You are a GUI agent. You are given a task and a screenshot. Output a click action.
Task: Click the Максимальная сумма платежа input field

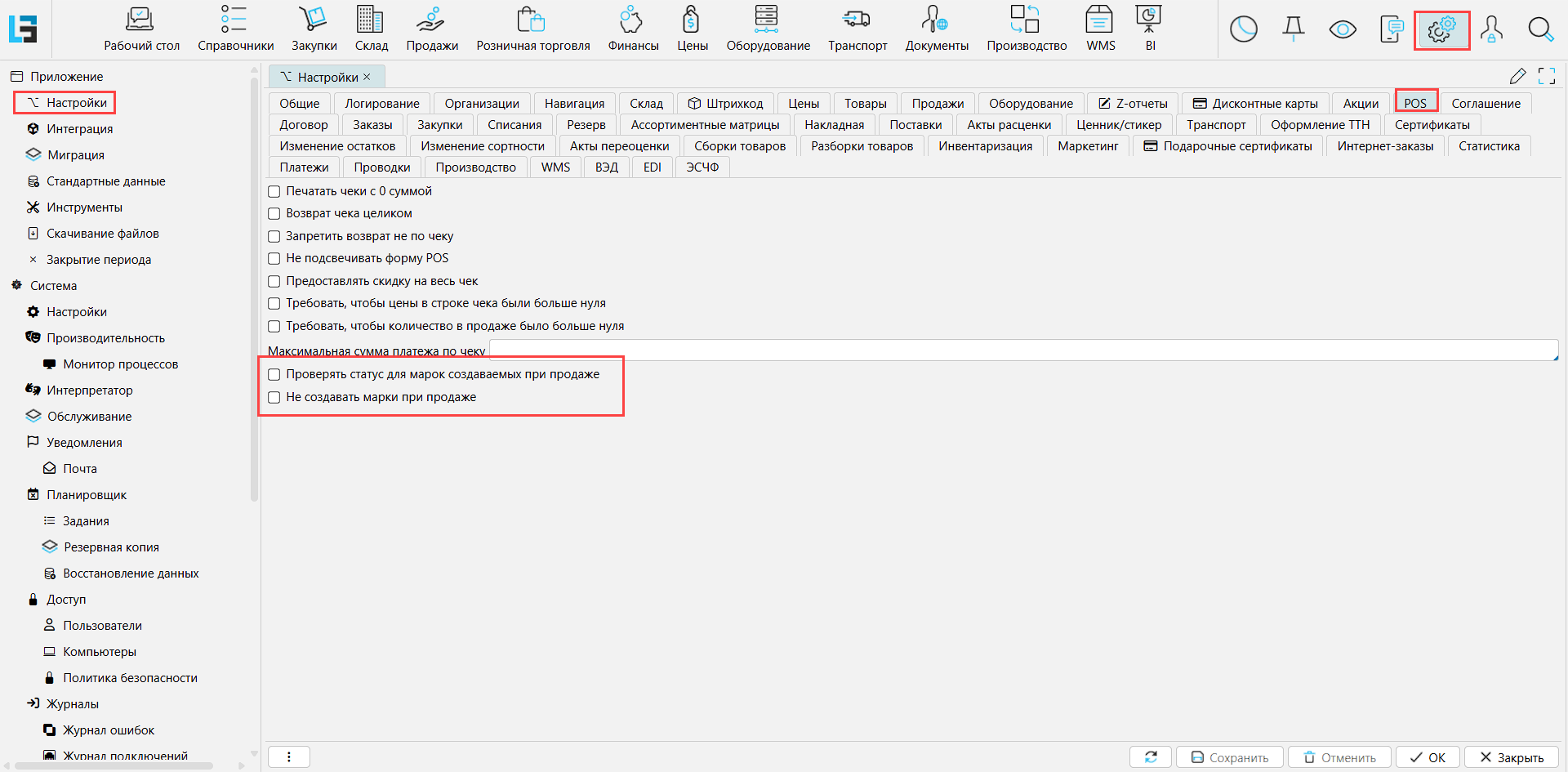pos(1021,350)
